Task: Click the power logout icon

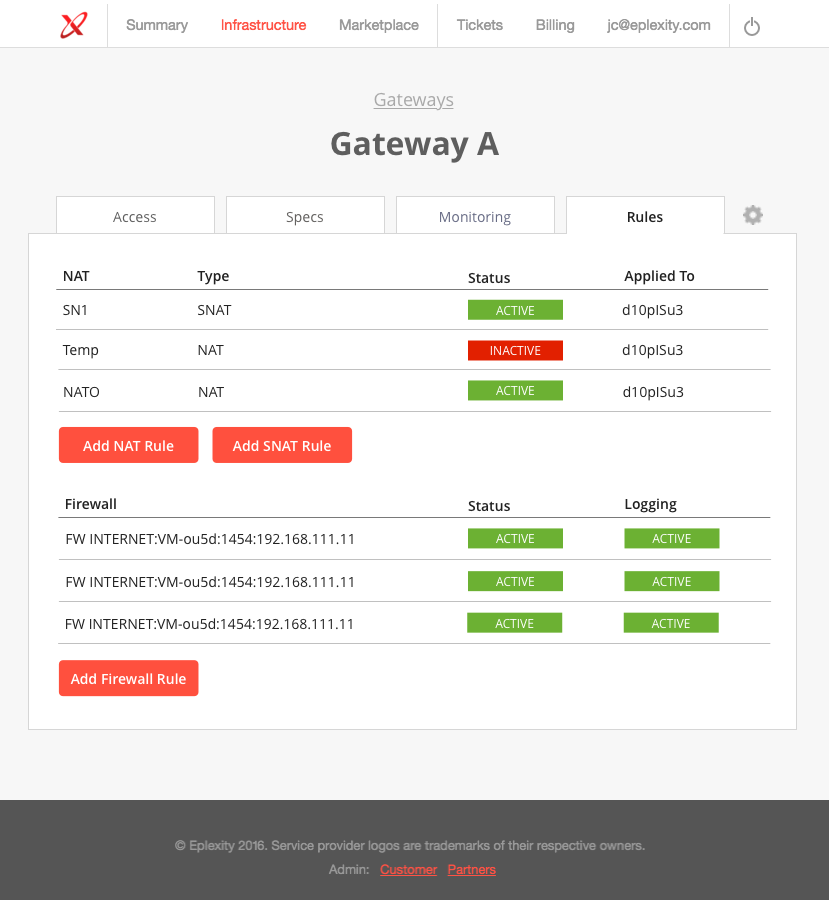Action: pos(751,26)
